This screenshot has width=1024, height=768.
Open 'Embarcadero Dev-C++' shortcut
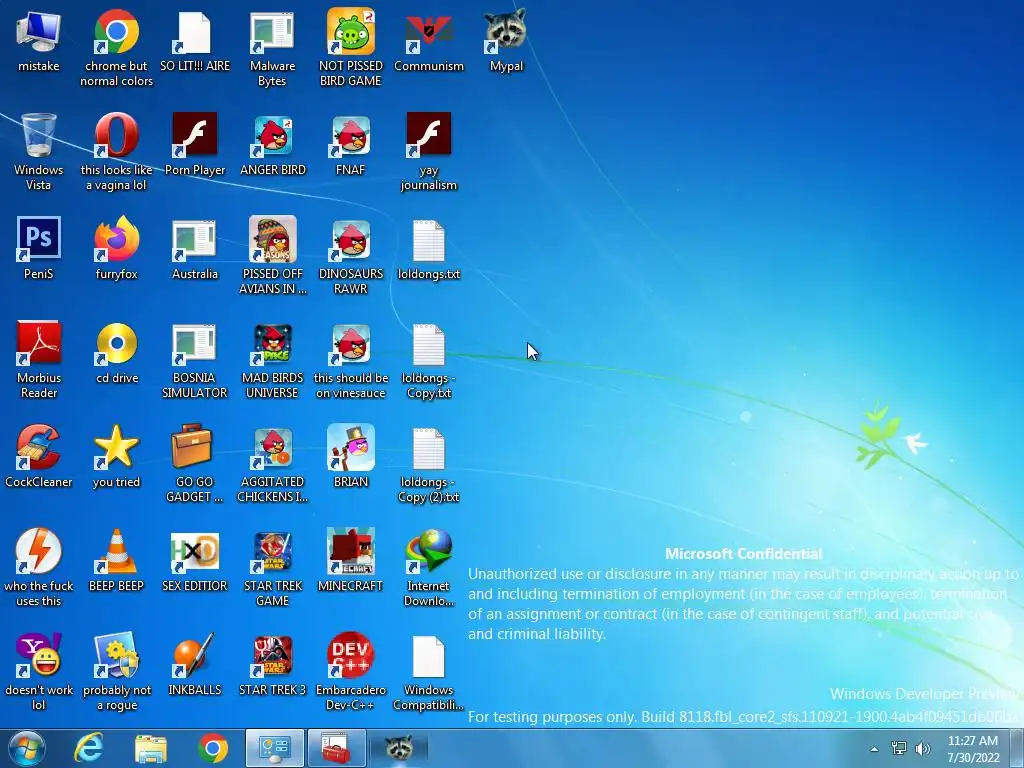tap(351, 654)
